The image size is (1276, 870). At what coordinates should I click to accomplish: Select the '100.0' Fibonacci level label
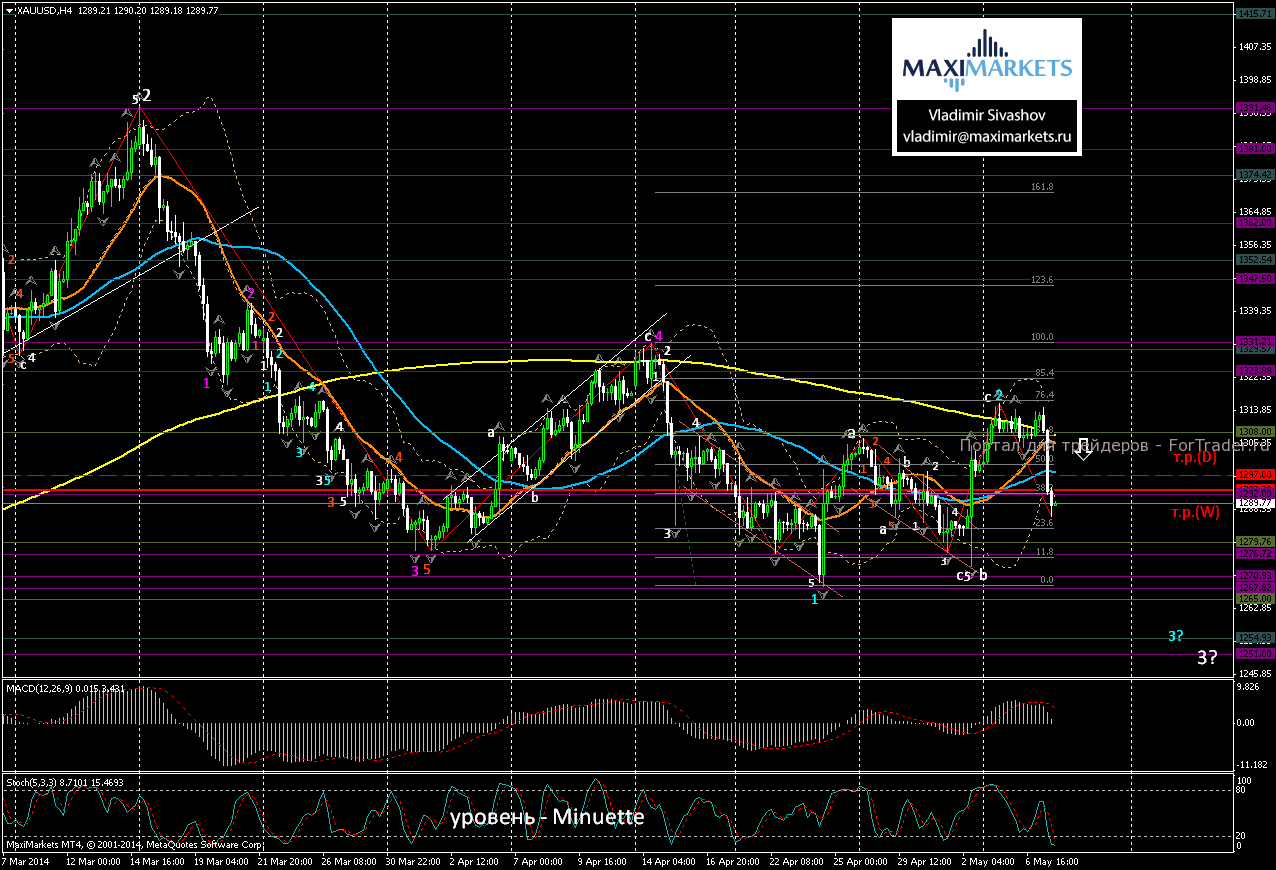(x=1042, y=337)
